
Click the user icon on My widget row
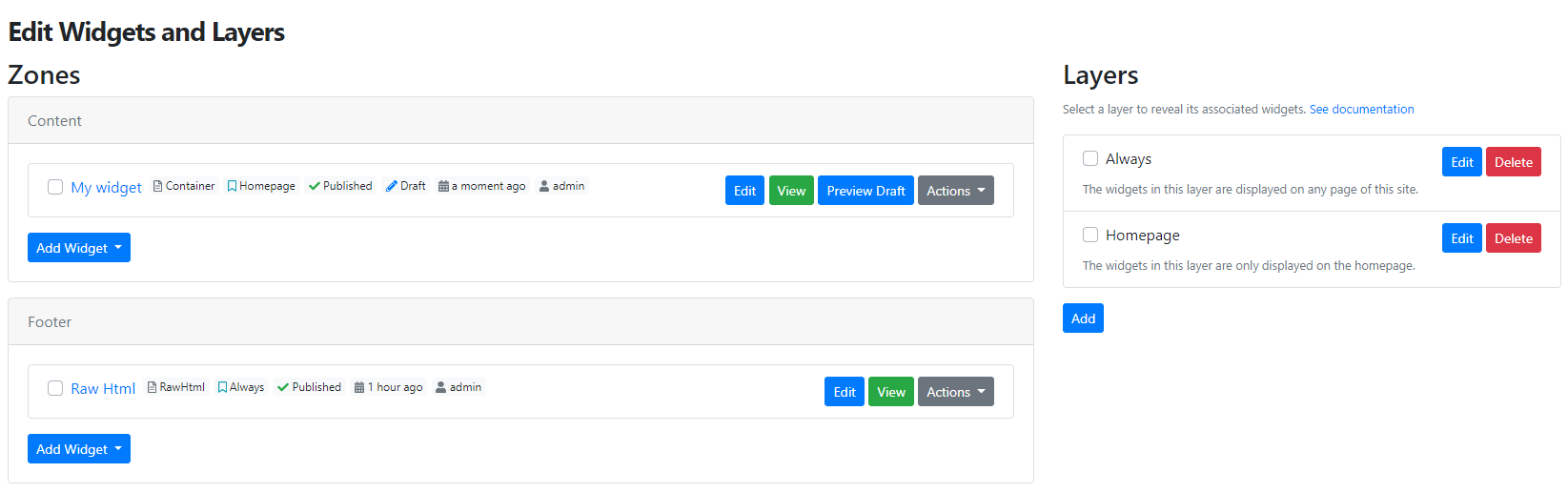tap(544, 186)
